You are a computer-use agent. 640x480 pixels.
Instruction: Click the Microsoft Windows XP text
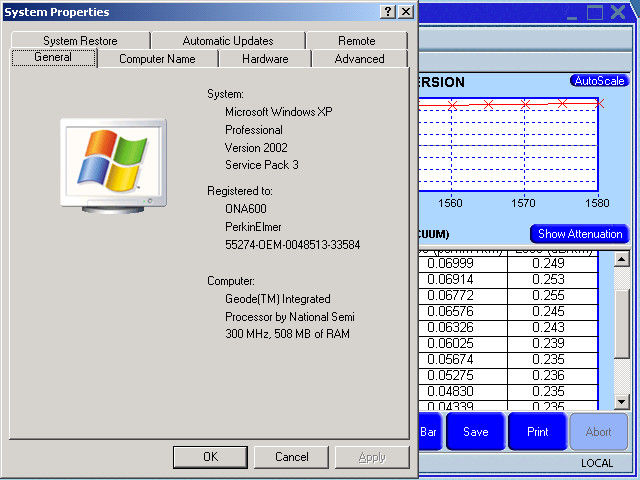tap(279, 112)
